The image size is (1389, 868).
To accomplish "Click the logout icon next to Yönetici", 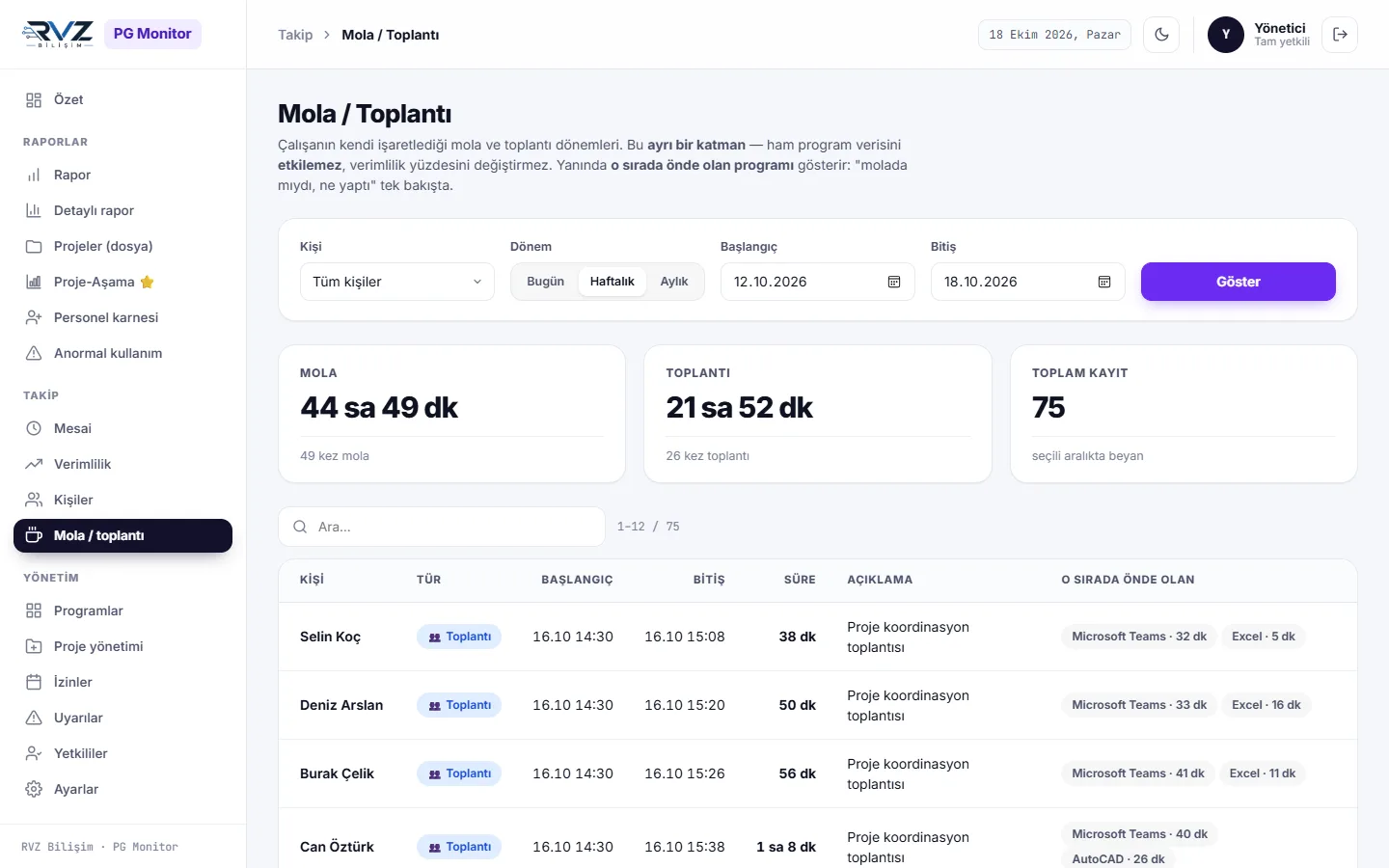I will pyautogui.click(x=1340, y=35).
